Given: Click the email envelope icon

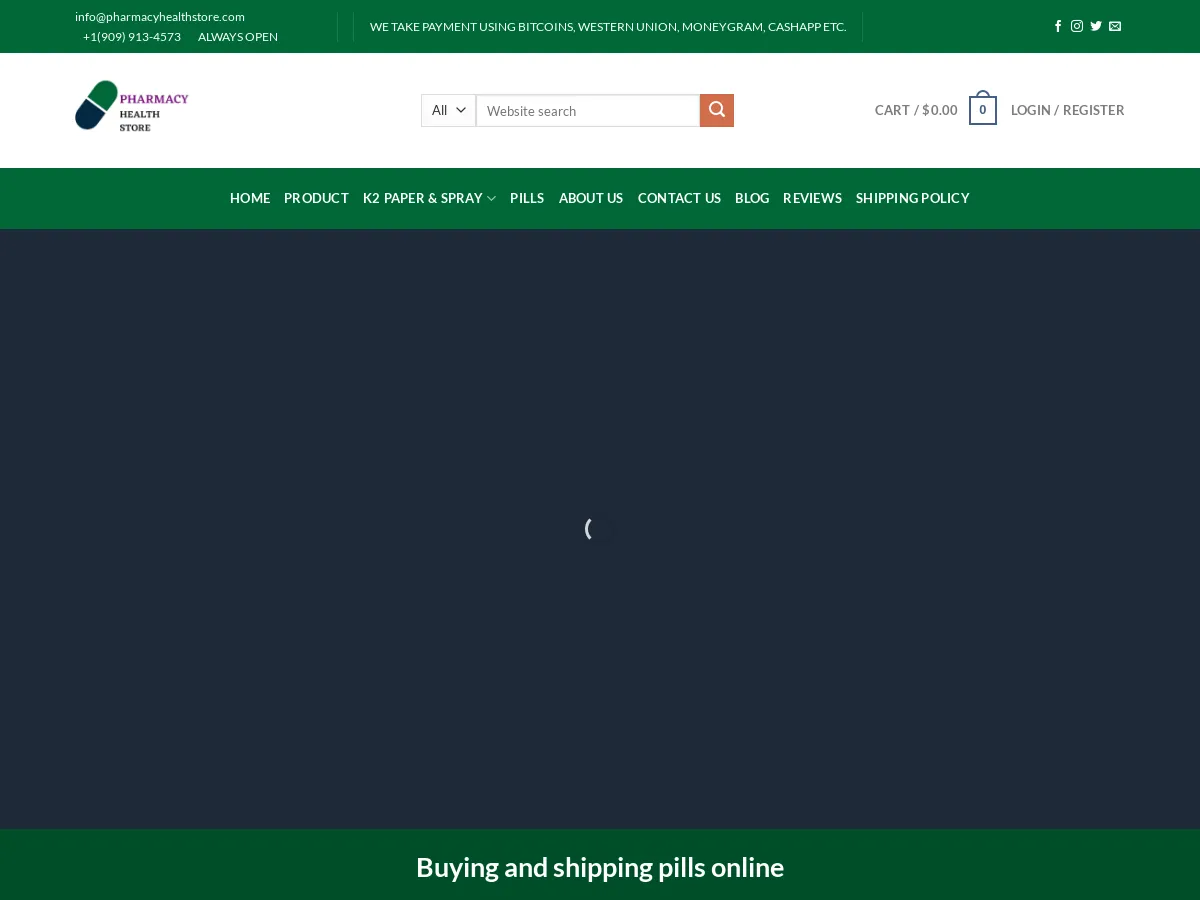Looking at the screenshot, I should point(1115,26).
